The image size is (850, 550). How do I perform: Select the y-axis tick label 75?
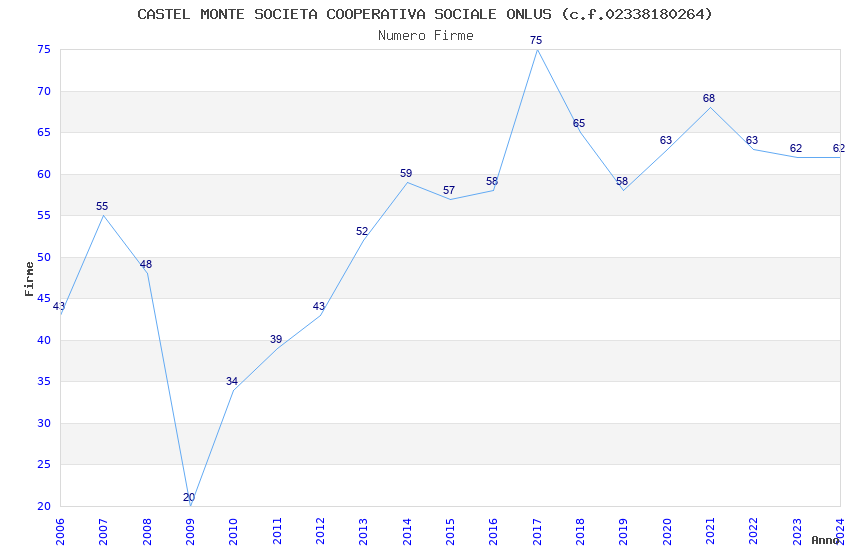[x=44, y=49]
